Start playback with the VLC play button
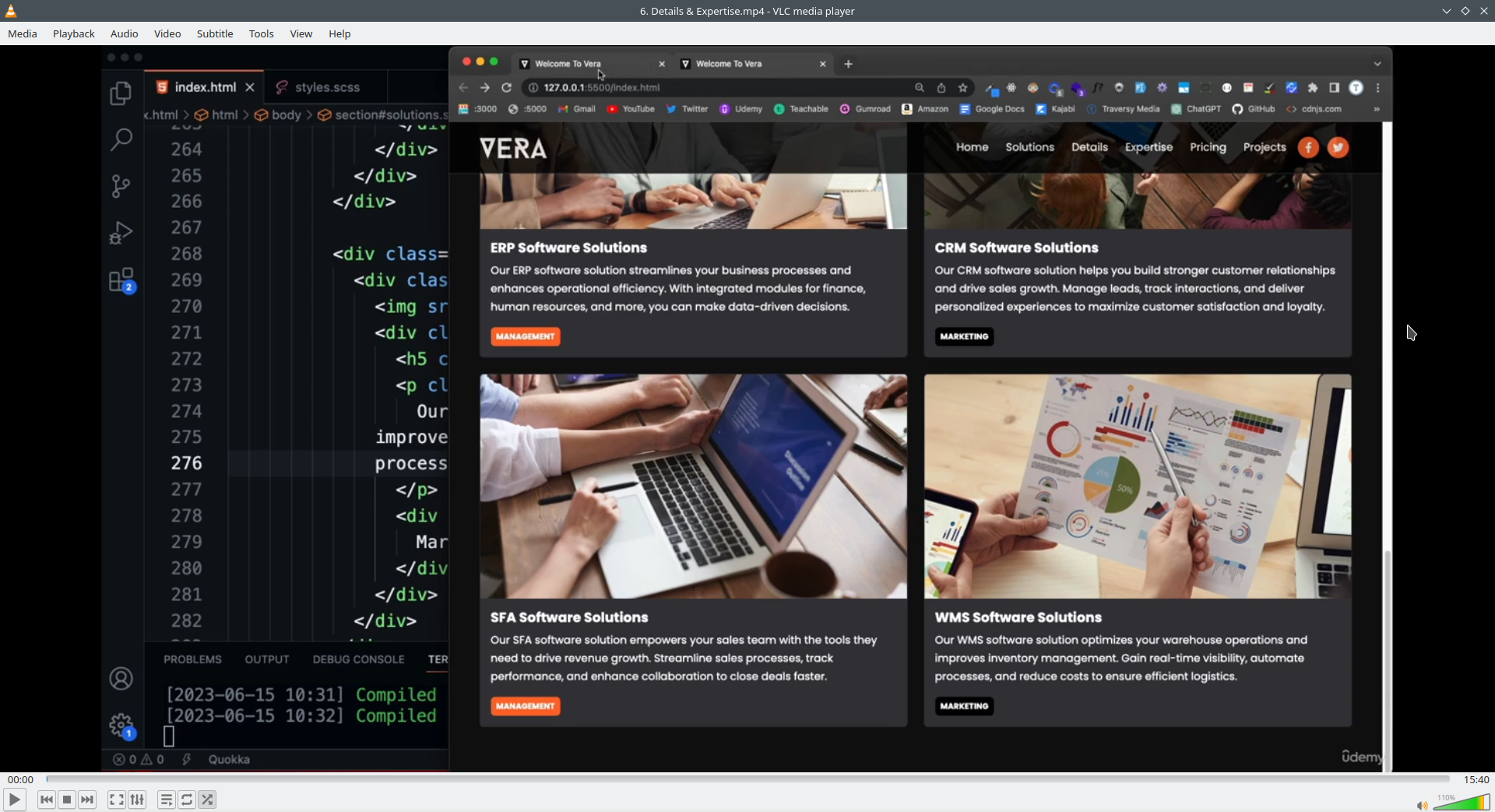The width and height of the screenshot is (1495, 812). pos(14,800)
